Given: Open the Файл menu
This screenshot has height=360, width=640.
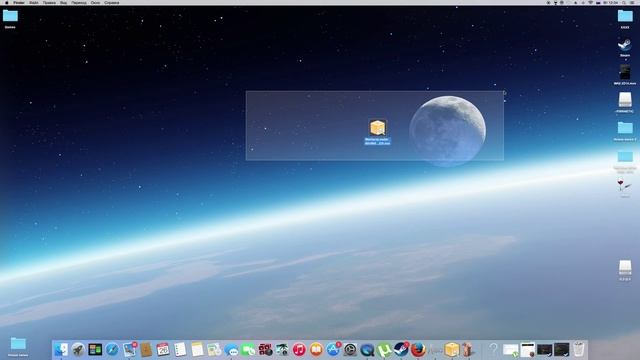Looking at the screenshot, I should pos(33,2).
